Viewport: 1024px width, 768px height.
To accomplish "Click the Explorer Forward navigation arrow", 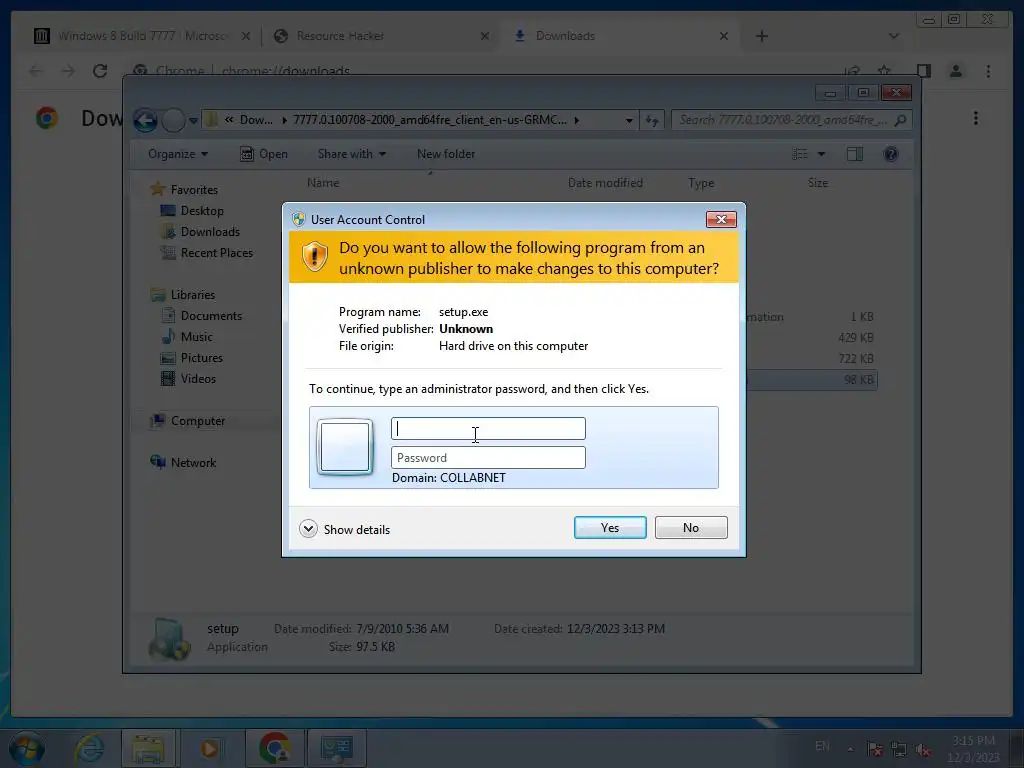I will click(x=173, y=120).
